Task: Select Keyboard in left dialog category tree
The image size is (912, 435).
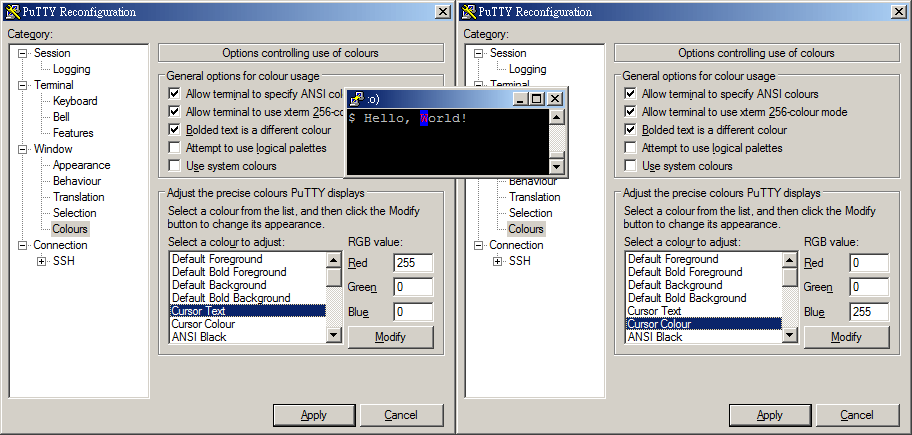Action: pyautogui.click(x=75, y=101)
